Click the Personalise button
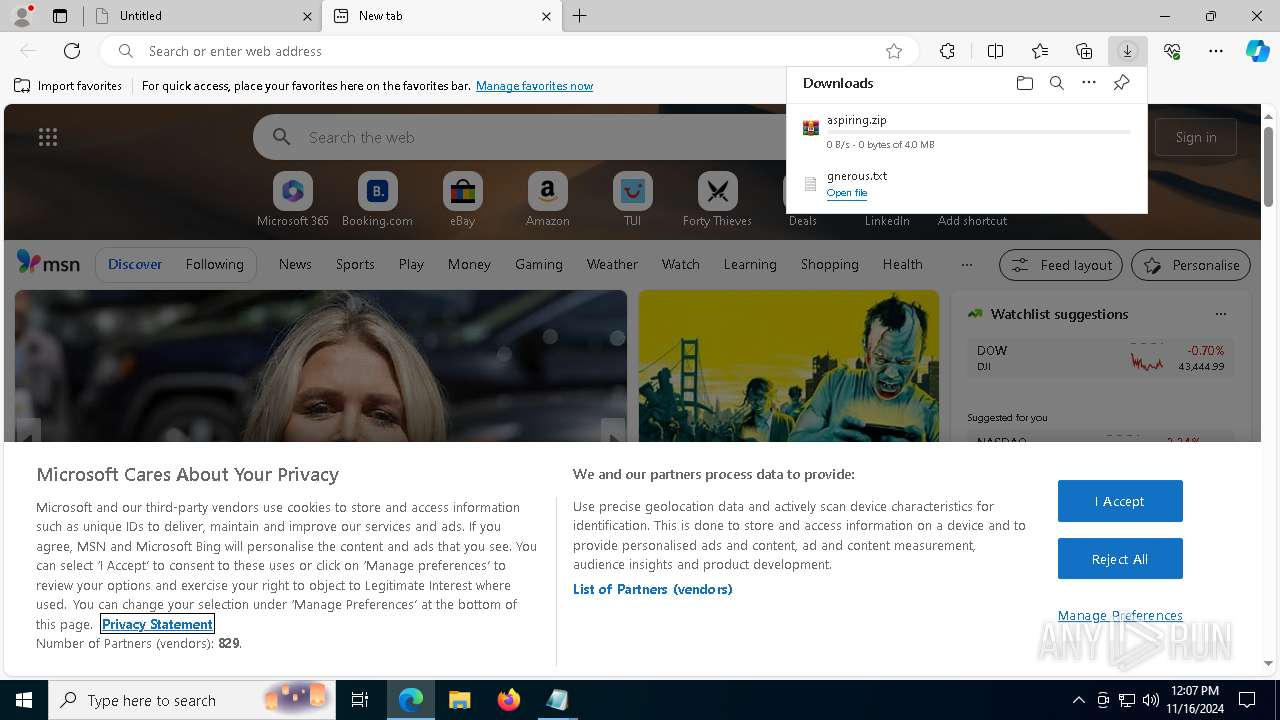The width and height of the screenshot is (1280, 720). [x=1191, y=265]
